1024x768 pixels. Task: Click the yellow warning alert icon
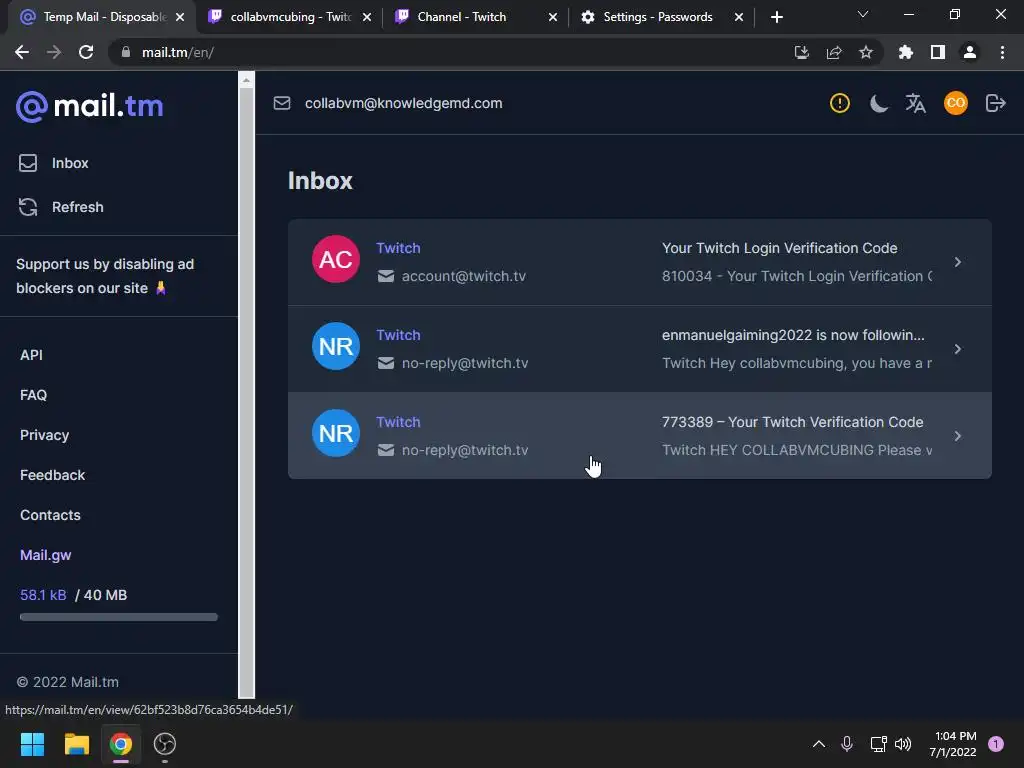839,103
